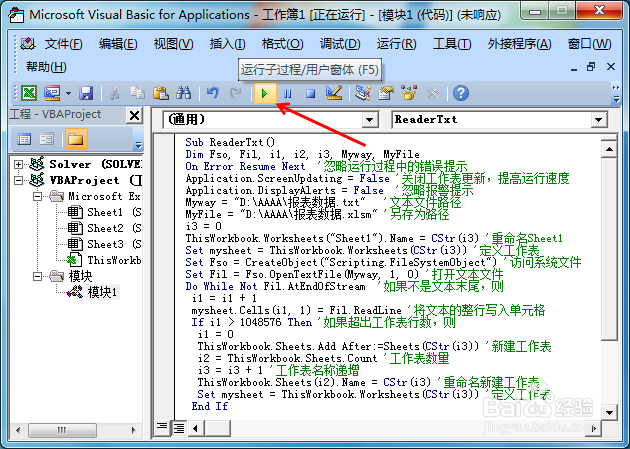Open the 工具(T) menu
Image resolution: width=630 pixels, height=449 pixels.
point(452,44)
